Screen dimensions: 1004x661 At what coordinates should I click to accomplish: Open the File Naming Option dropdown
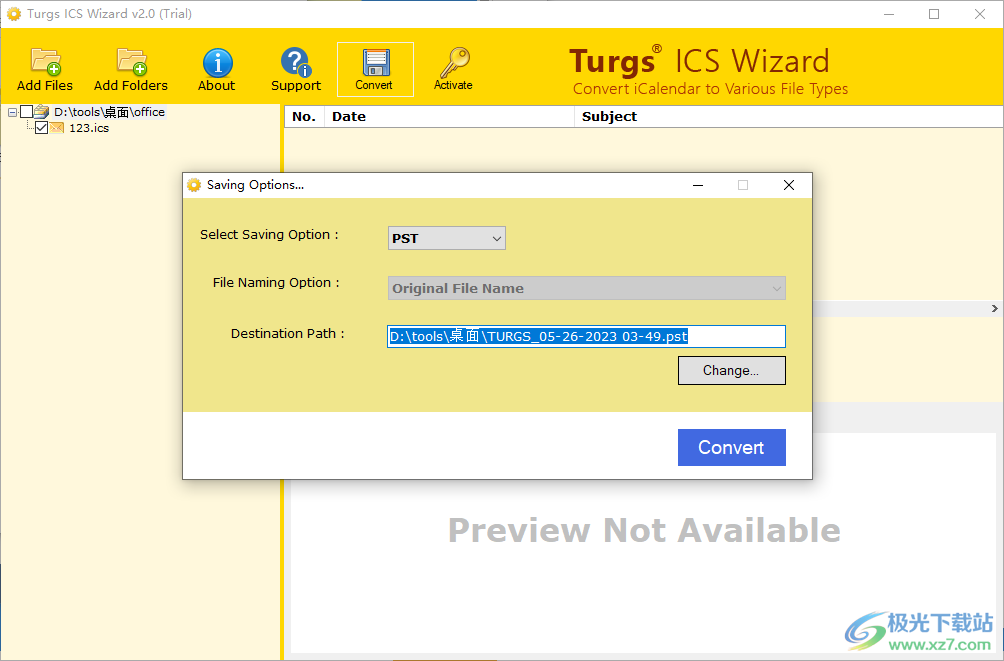tap(587, 288)
